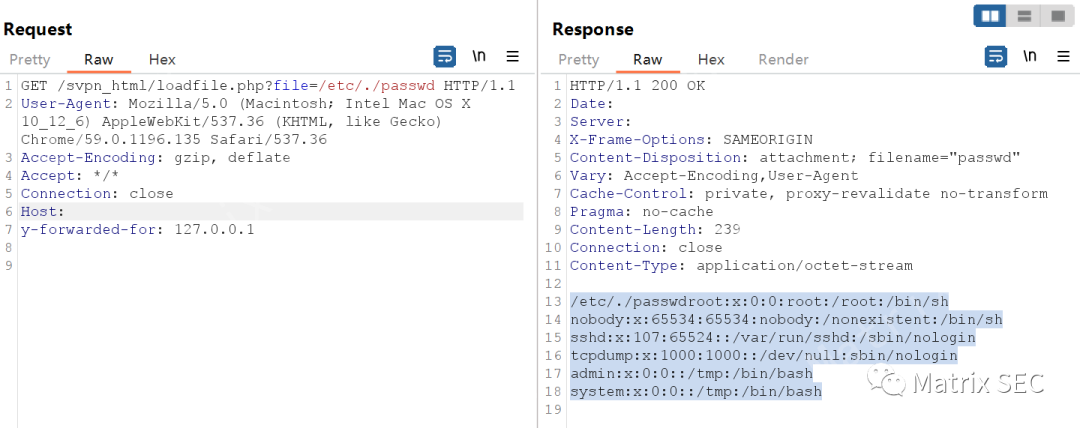
Task: Click nobody:x:65534 passwd entry
Action: coord(786,319)
